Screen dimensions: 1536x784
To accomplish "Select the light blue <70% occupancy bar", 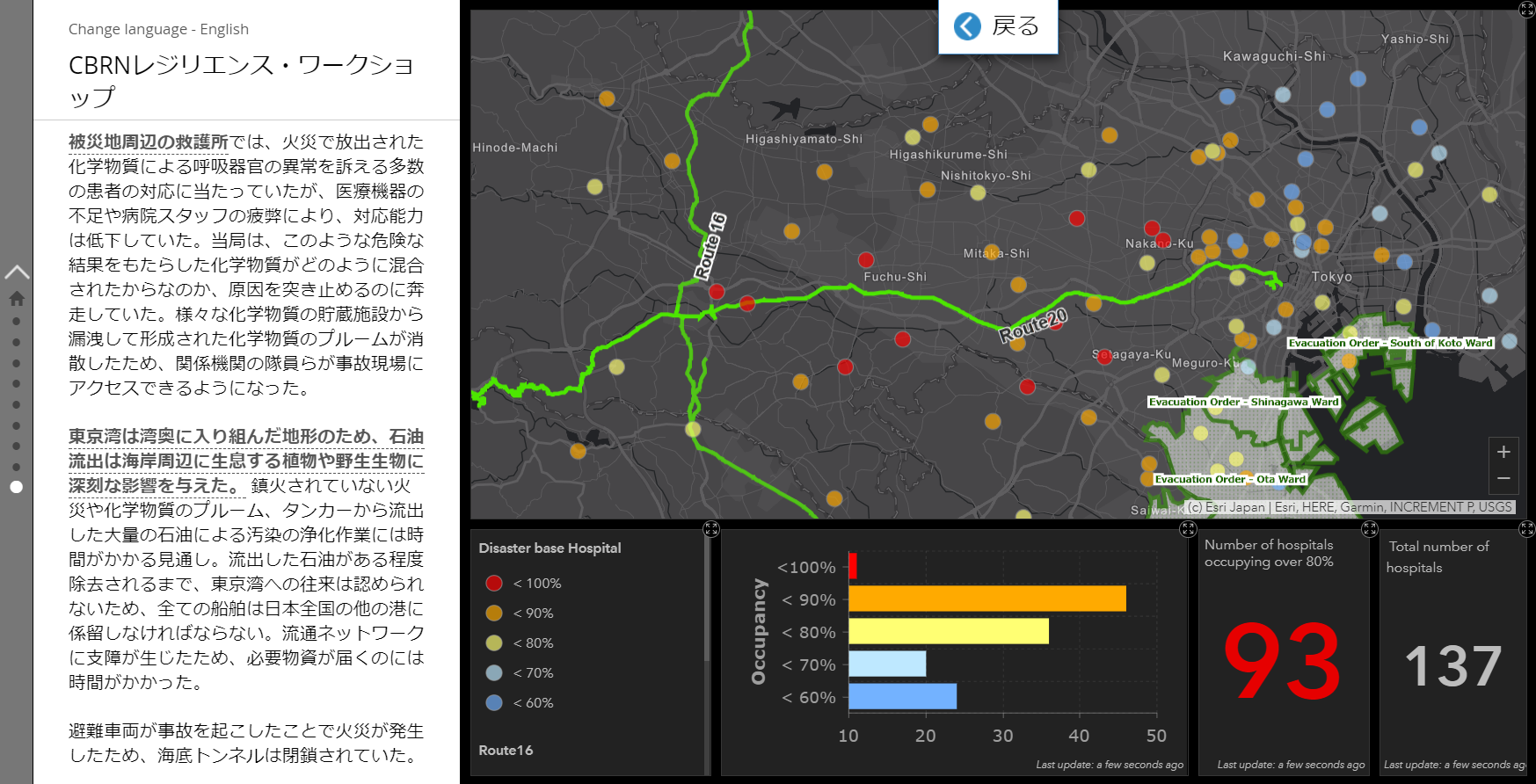I will (x=887, y=664).
